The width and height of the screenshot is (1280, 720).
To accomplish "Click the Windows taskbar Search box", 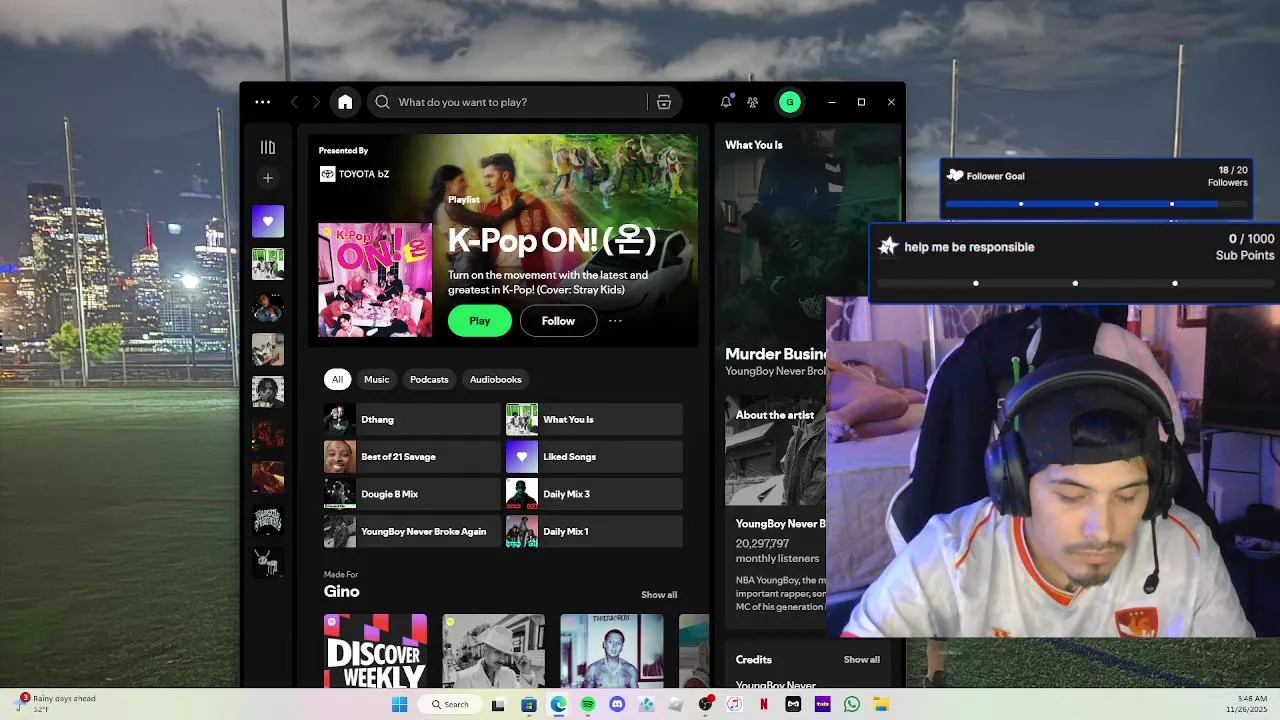I will click(x=450, y=705).
